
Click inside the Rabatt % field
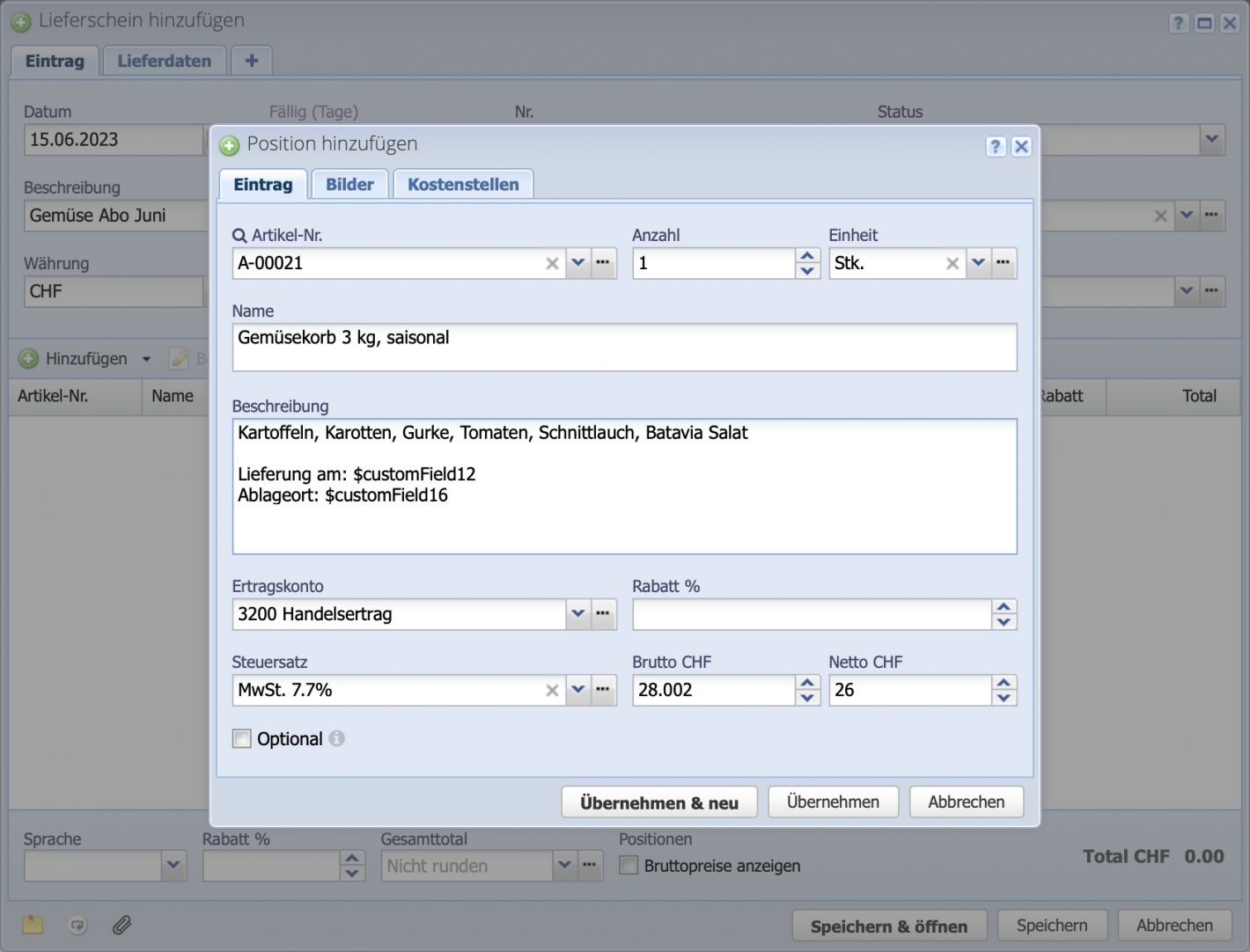[x=810, y=614]
